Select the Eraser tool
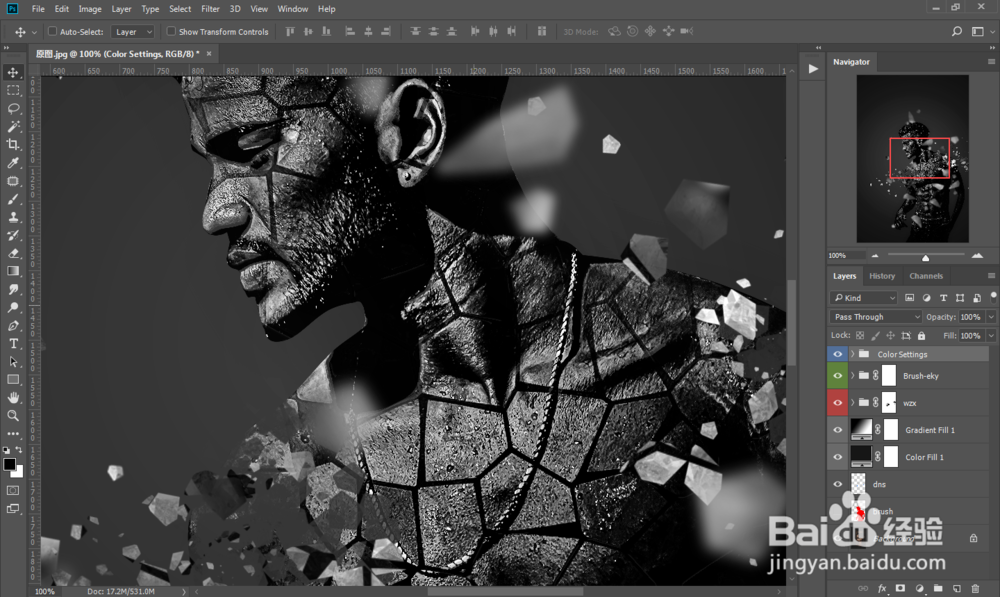 [13, 253]
